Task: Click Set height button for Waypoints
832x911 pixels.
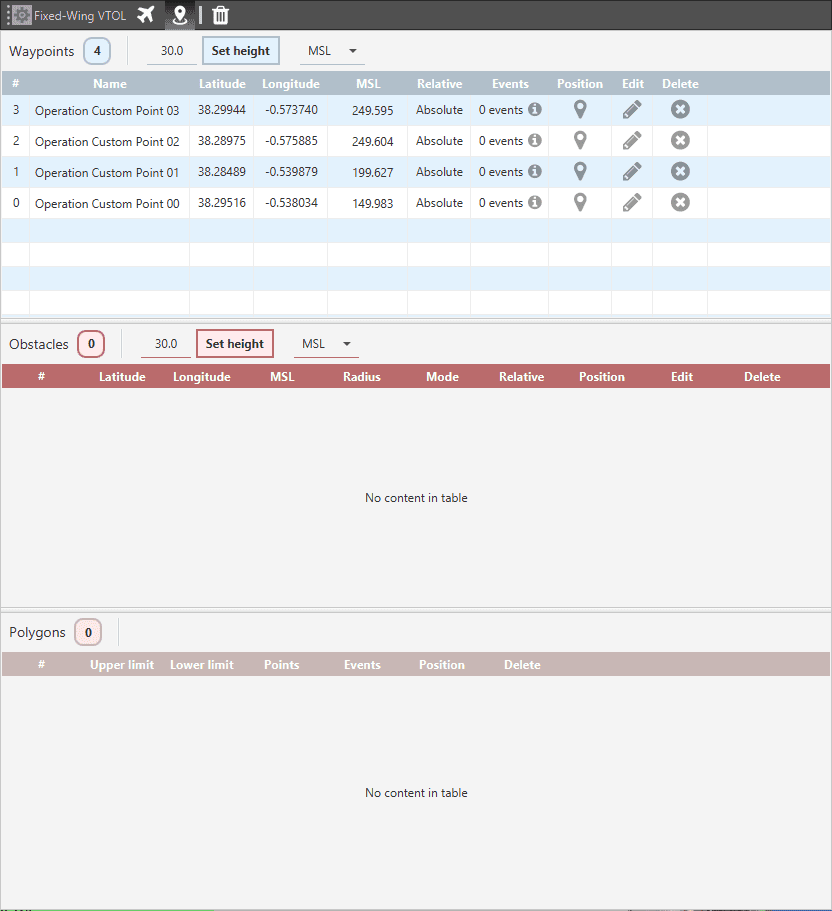Action: (x=241, y=51)
